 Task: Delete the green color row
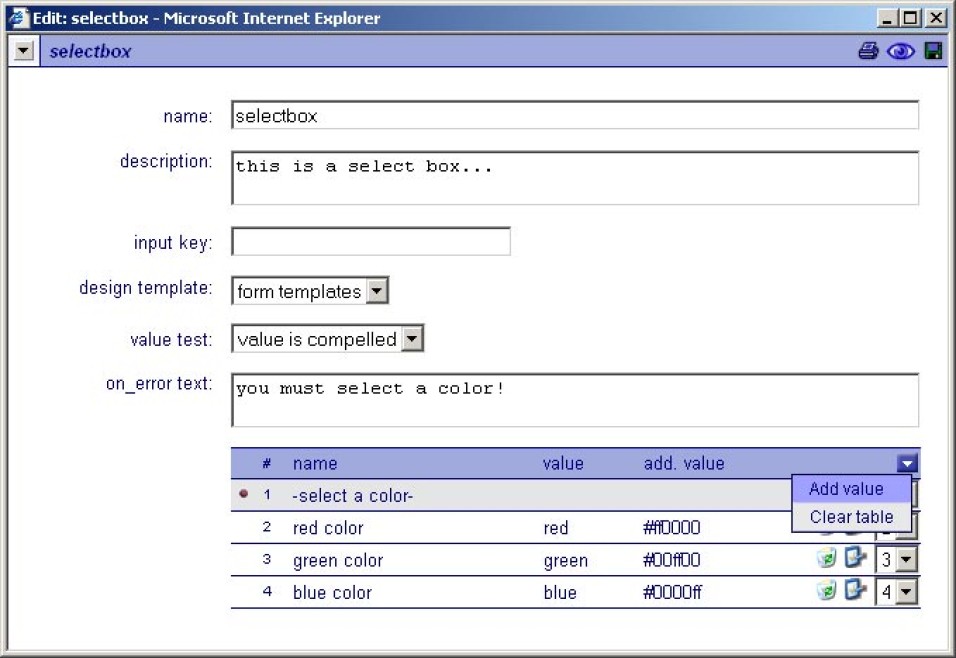click(826, 559)
